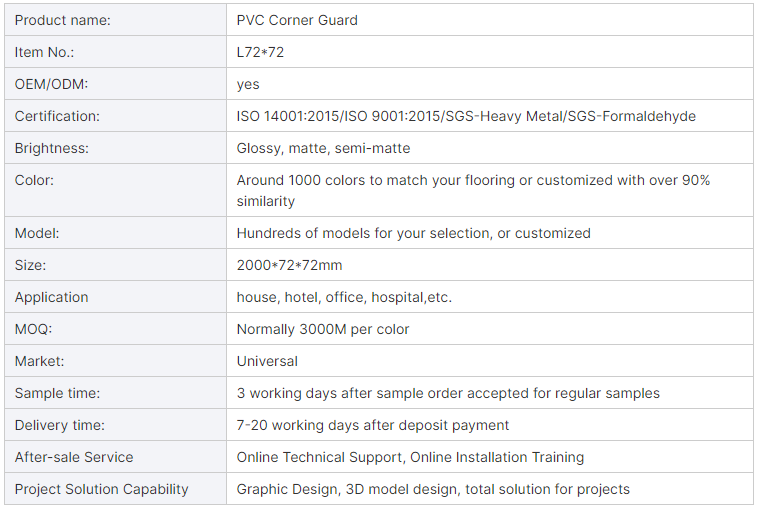
Task: Click the item number value "L72*72"
Action: (260, 52)
